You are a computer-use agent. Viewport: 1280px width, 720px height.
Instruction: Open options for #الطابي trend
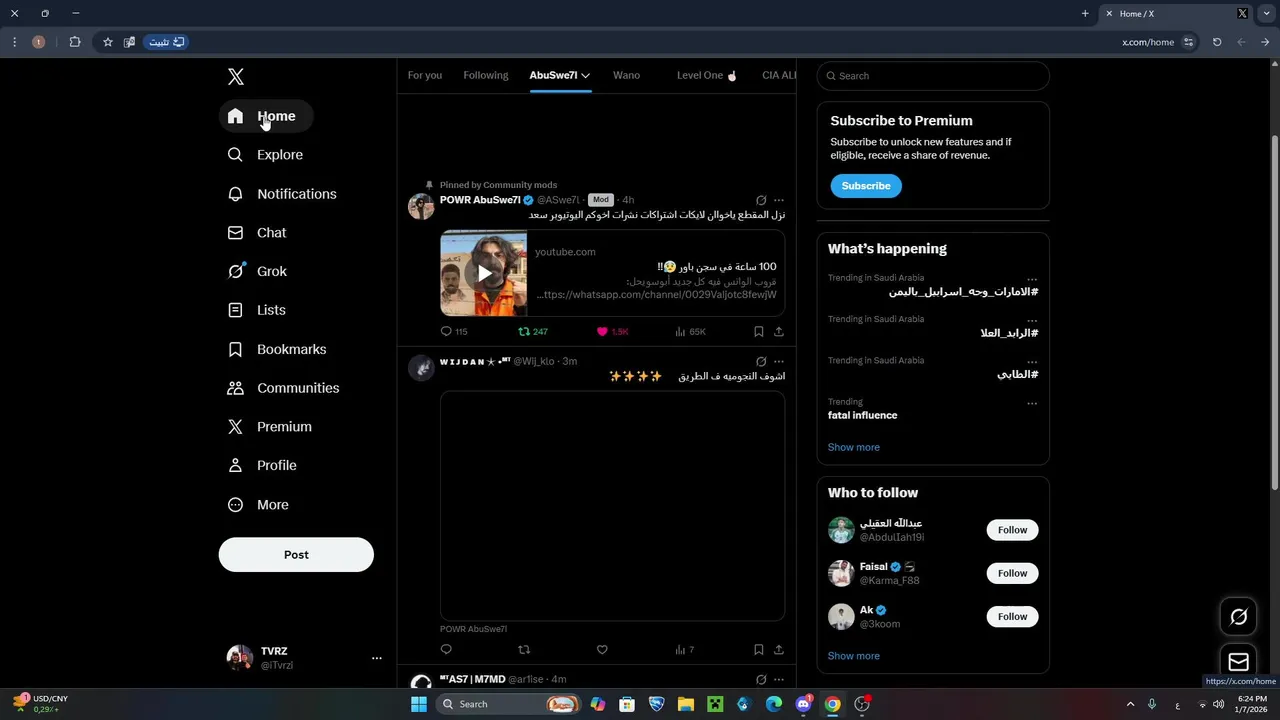(1032, 362)
